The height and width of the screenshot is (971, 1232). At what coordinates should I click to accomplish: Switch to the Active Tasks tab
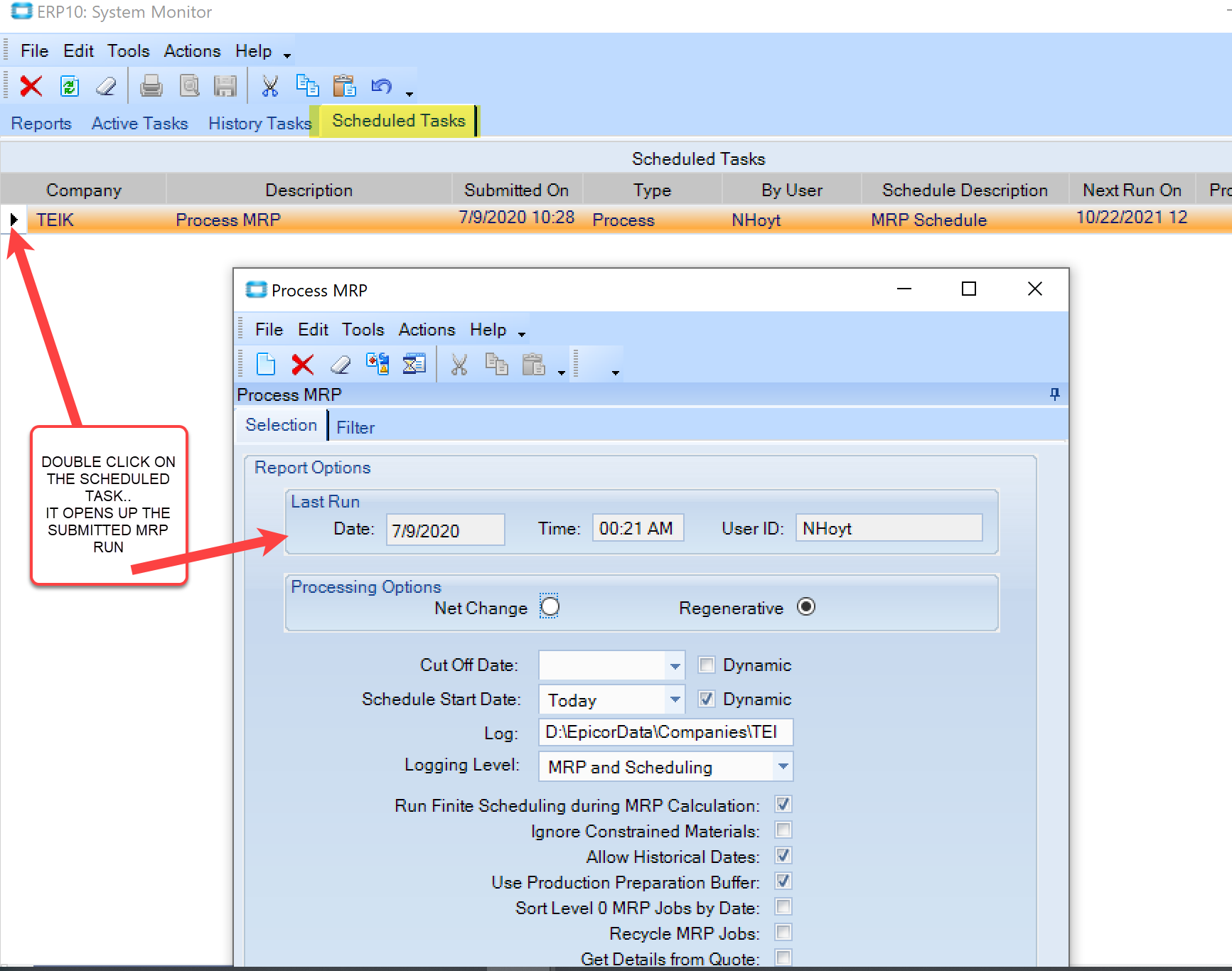pyautogui.click(x=139, y=122)
